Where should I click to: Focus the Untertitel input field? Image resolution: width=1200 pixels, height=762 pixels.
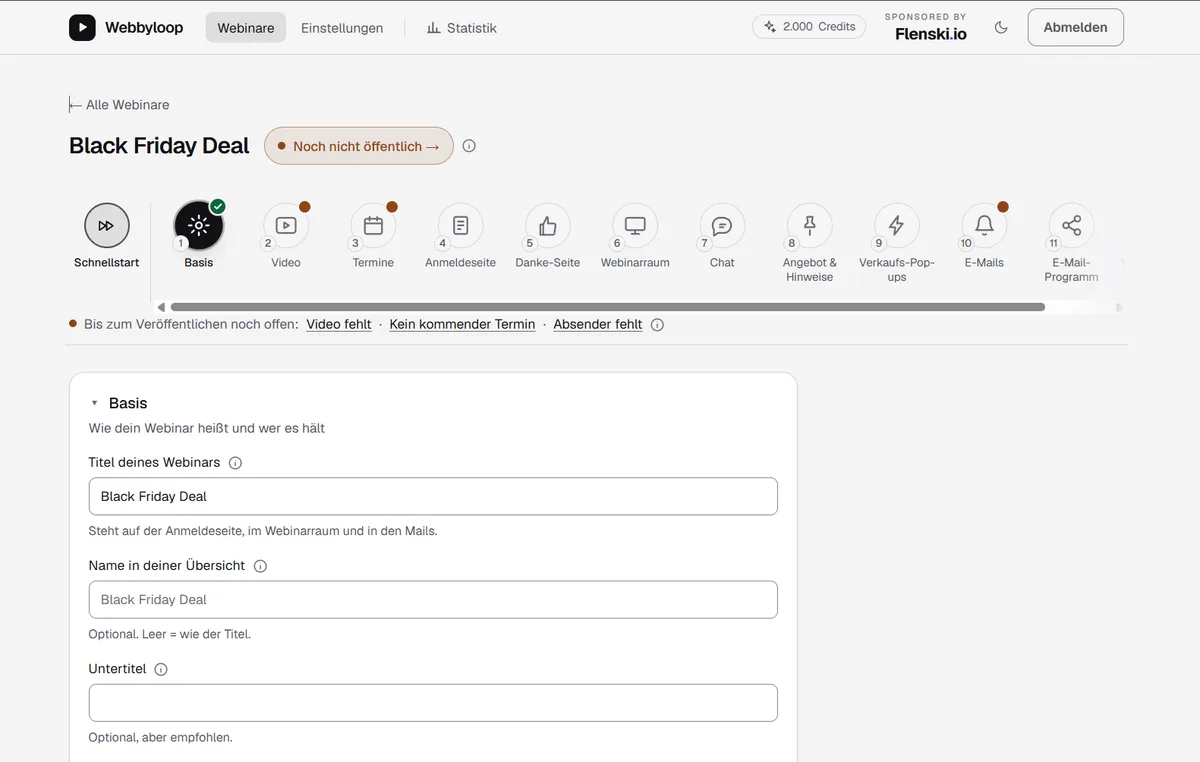pos(433,703)
